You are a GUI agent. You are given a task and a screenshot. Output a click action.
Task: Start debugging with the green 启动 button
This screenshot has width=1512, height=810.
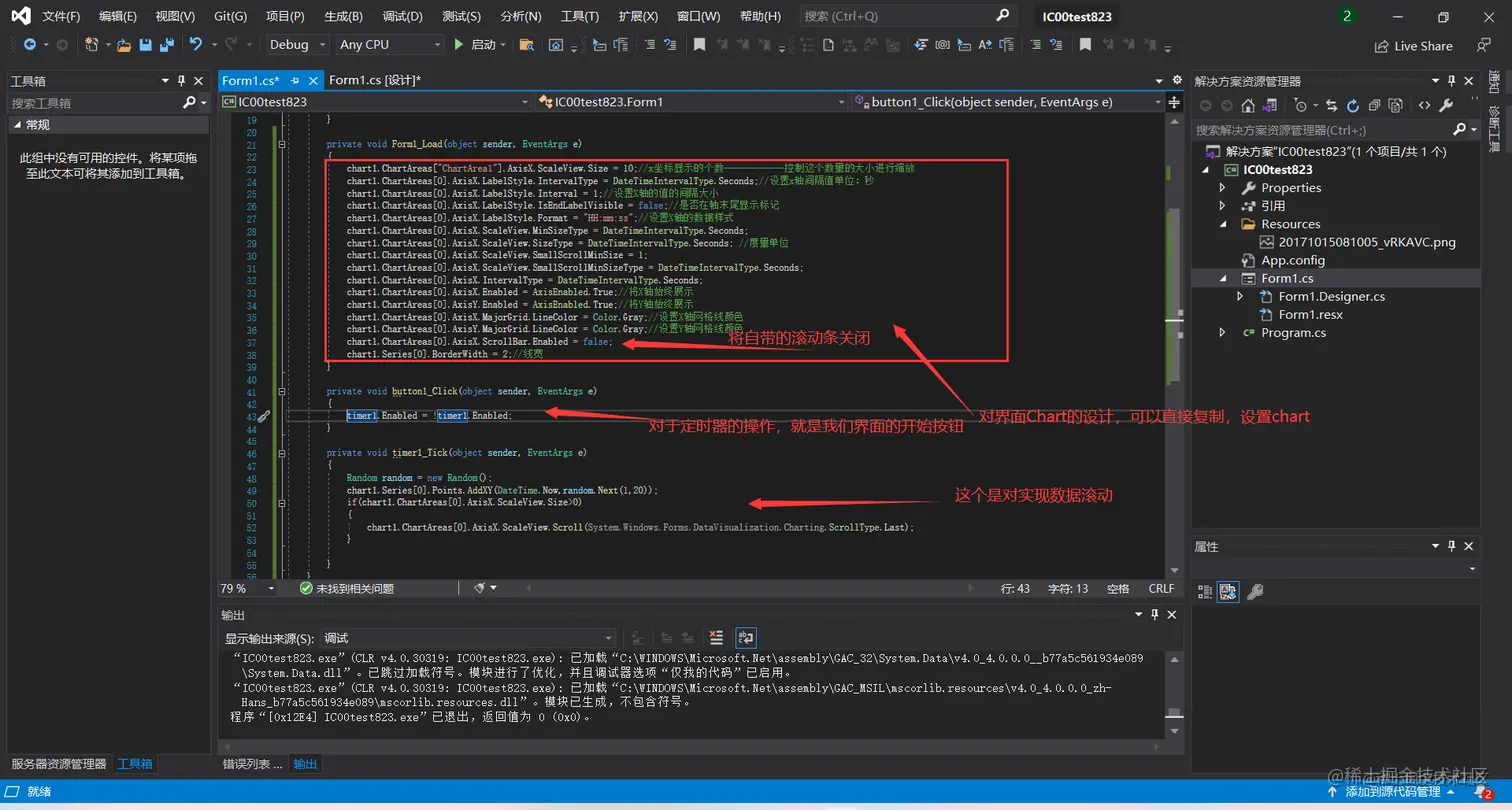coord(475,45)
